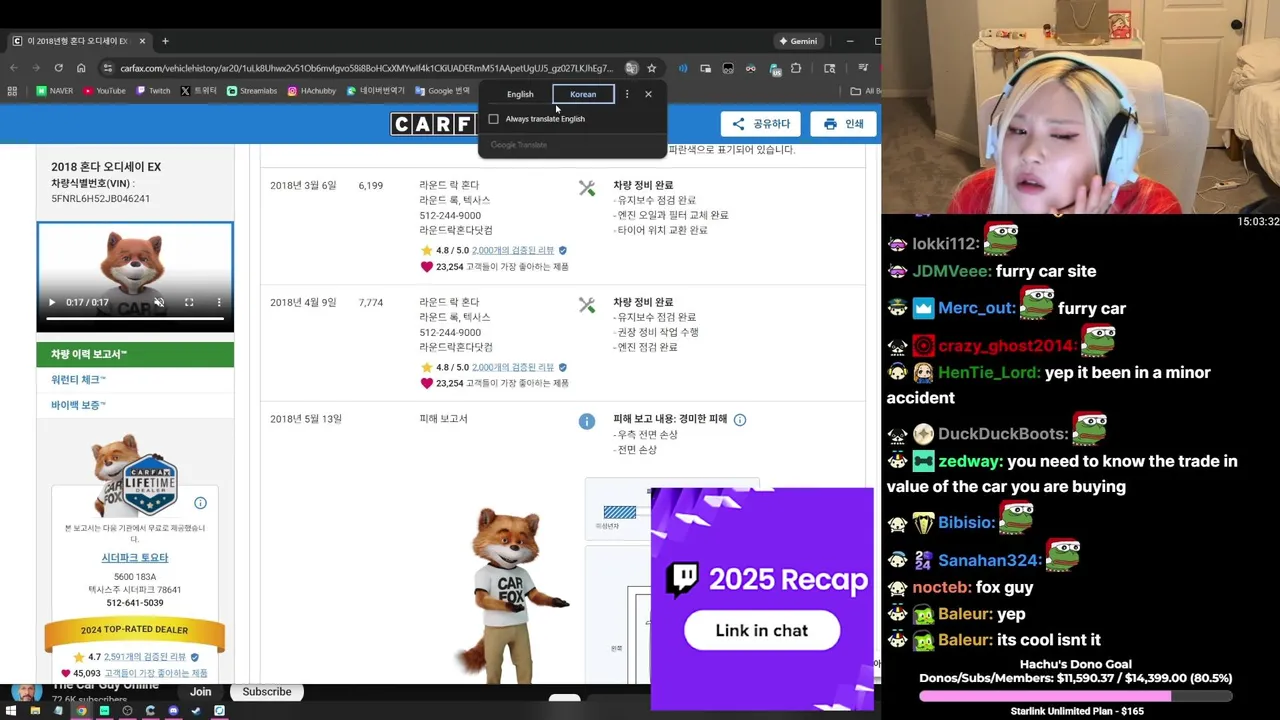This screenshot has height=720, width=1280.
Task: Reload the Carfax page
Action: [58, 68]
